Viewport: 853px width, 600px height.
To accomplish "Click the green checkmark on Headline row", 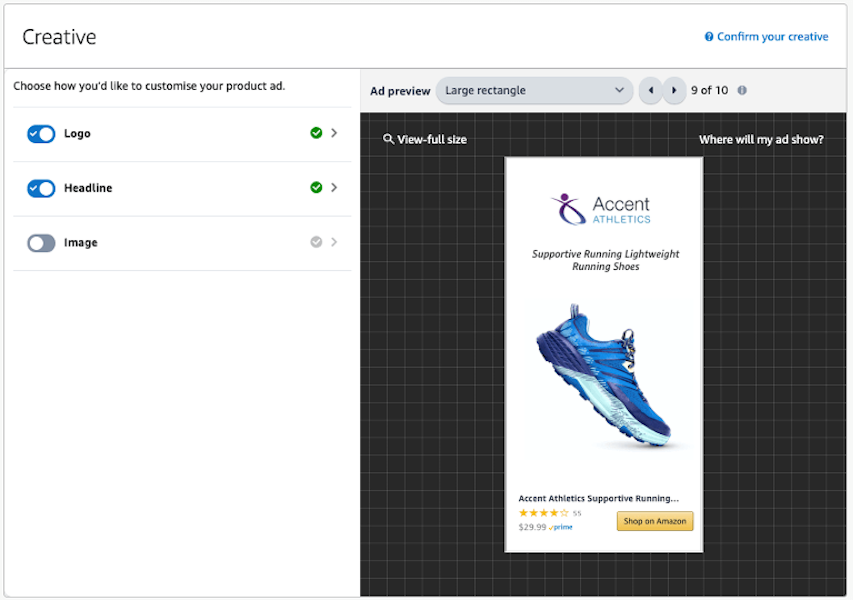I will click(x=316, y=187).
